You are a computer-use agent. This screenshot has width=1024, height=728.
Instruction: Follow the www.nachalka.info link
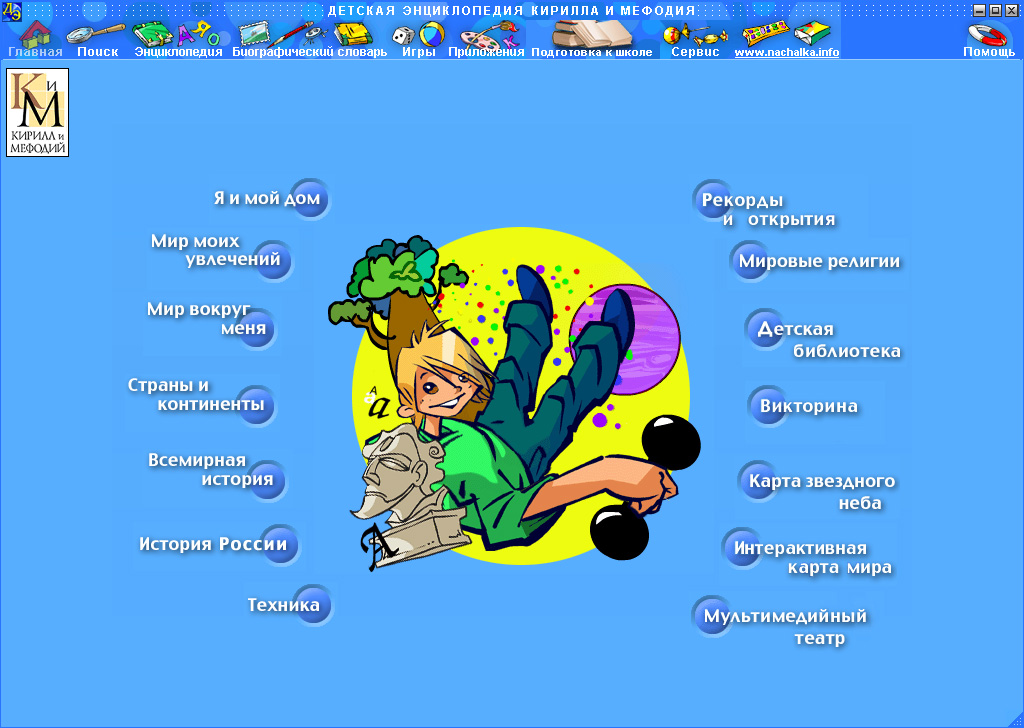click(786, 53)
